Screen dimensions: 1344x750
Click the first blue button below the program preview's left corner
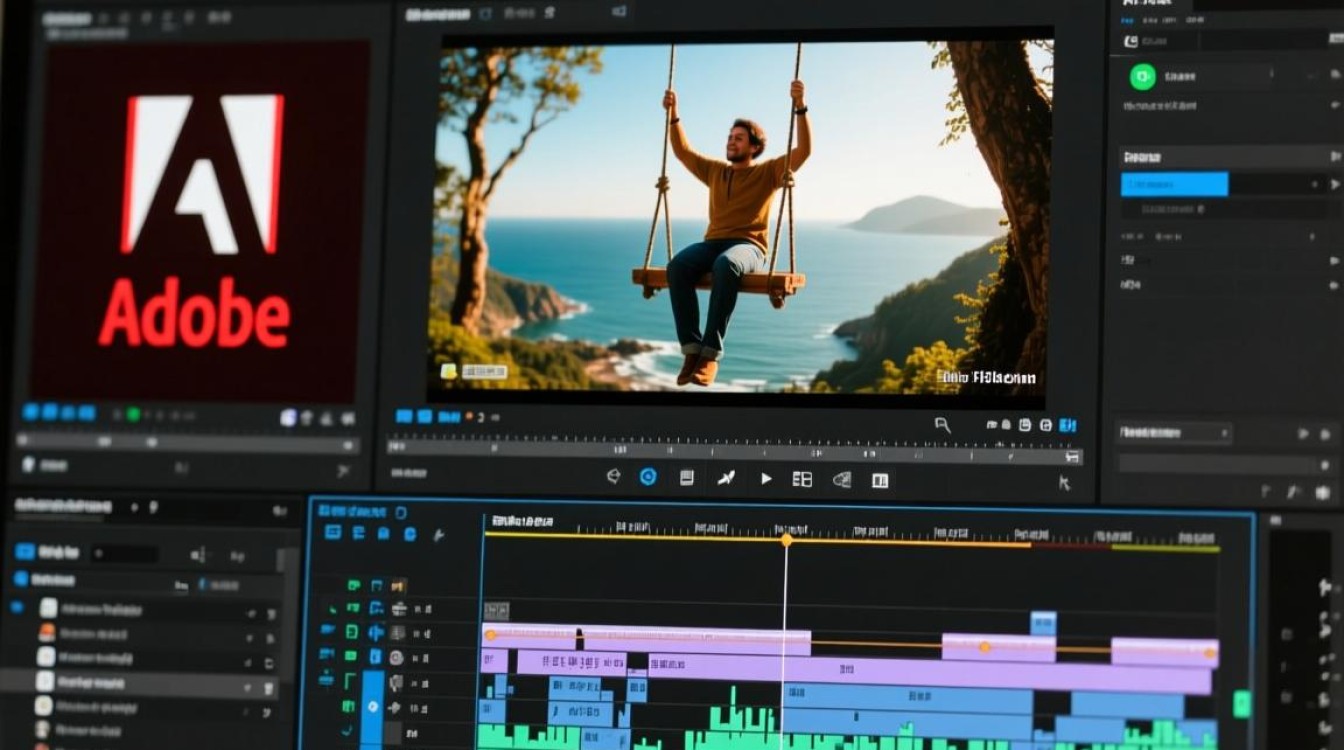[404, 416]
